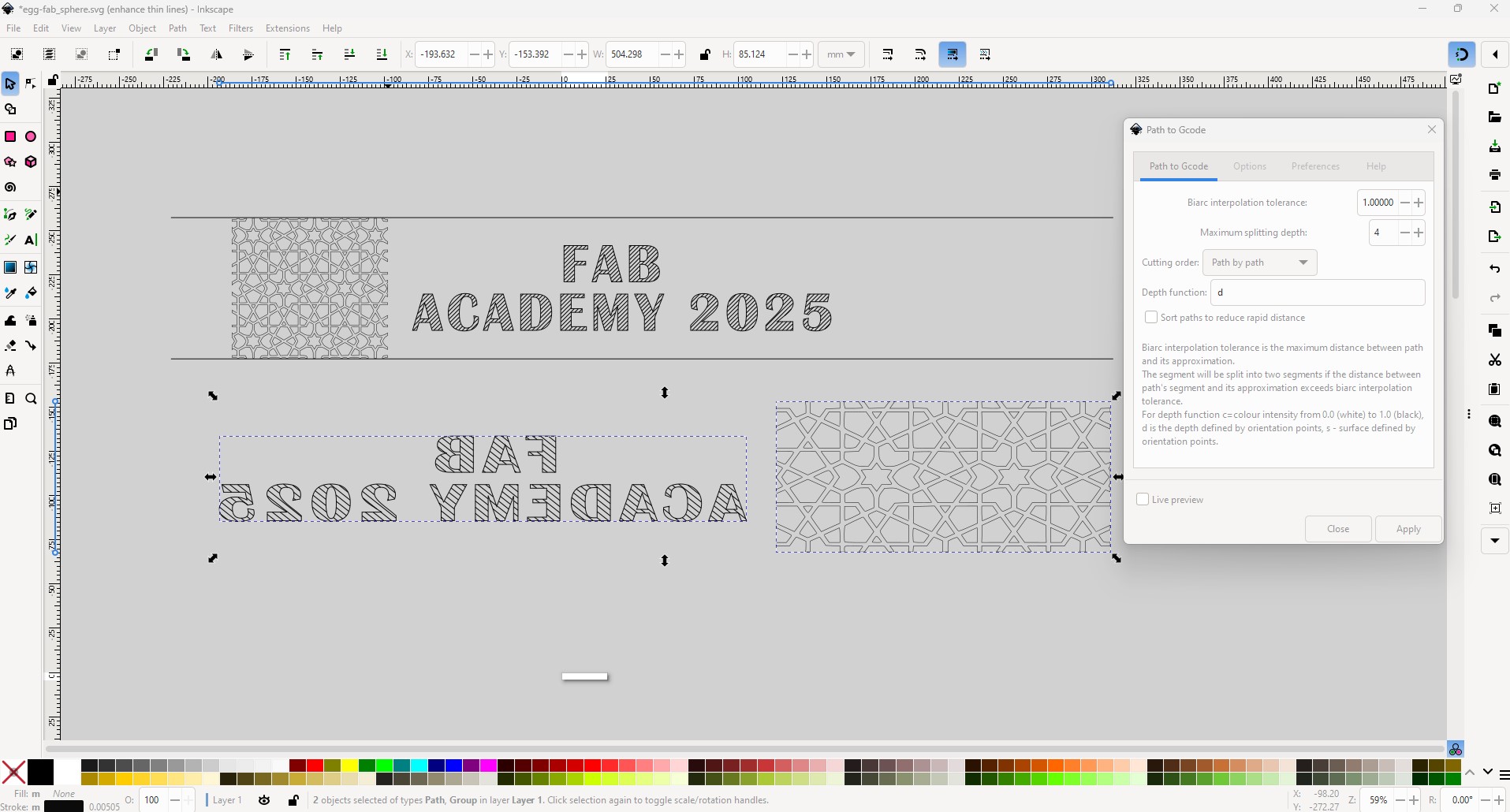Toggle scale stroke width with object

888,54
